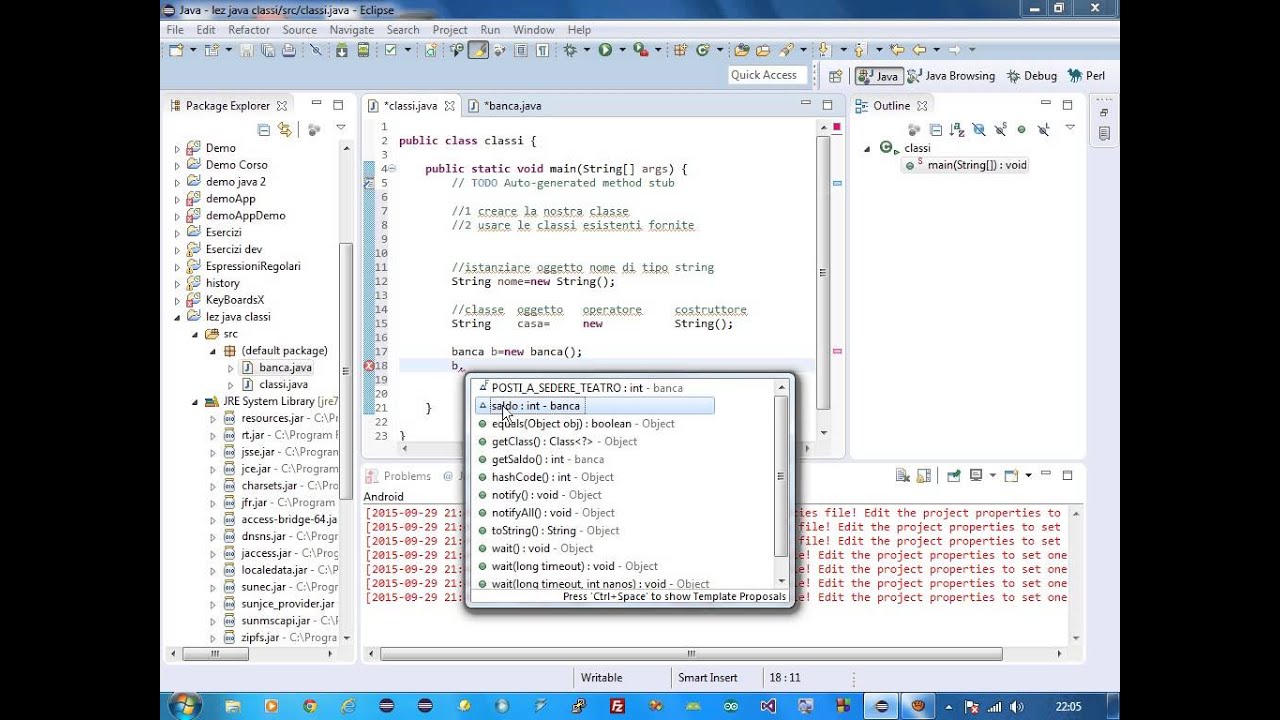
Task: Open the Project menu
Action: [x=450, y=30]
